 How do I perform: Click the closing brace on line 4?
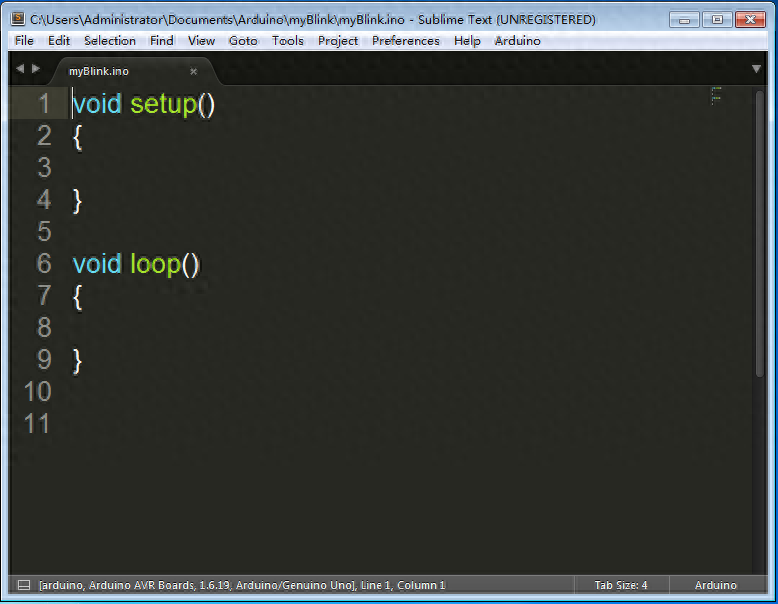77,201
